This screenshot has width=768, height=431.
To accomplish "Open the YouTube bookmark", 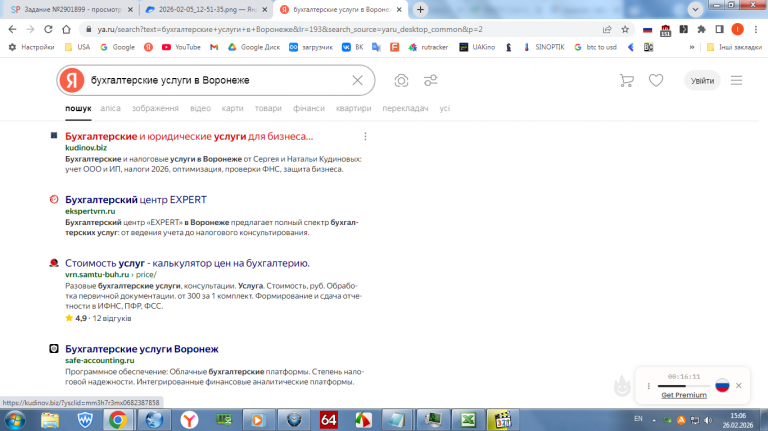I will coord(181,47).
